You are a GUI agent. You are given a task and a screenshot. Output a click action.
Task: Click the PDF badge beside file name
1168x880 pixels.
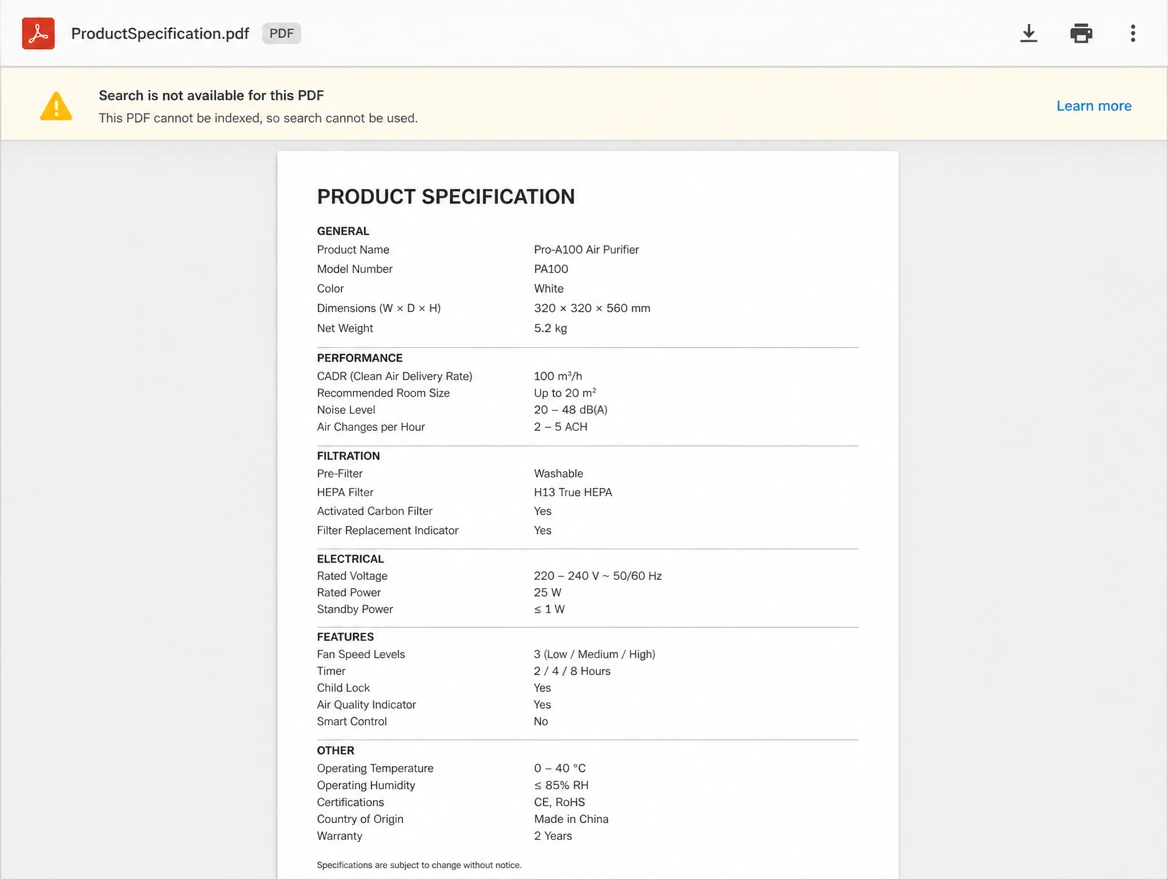click(x=282, y=34)
